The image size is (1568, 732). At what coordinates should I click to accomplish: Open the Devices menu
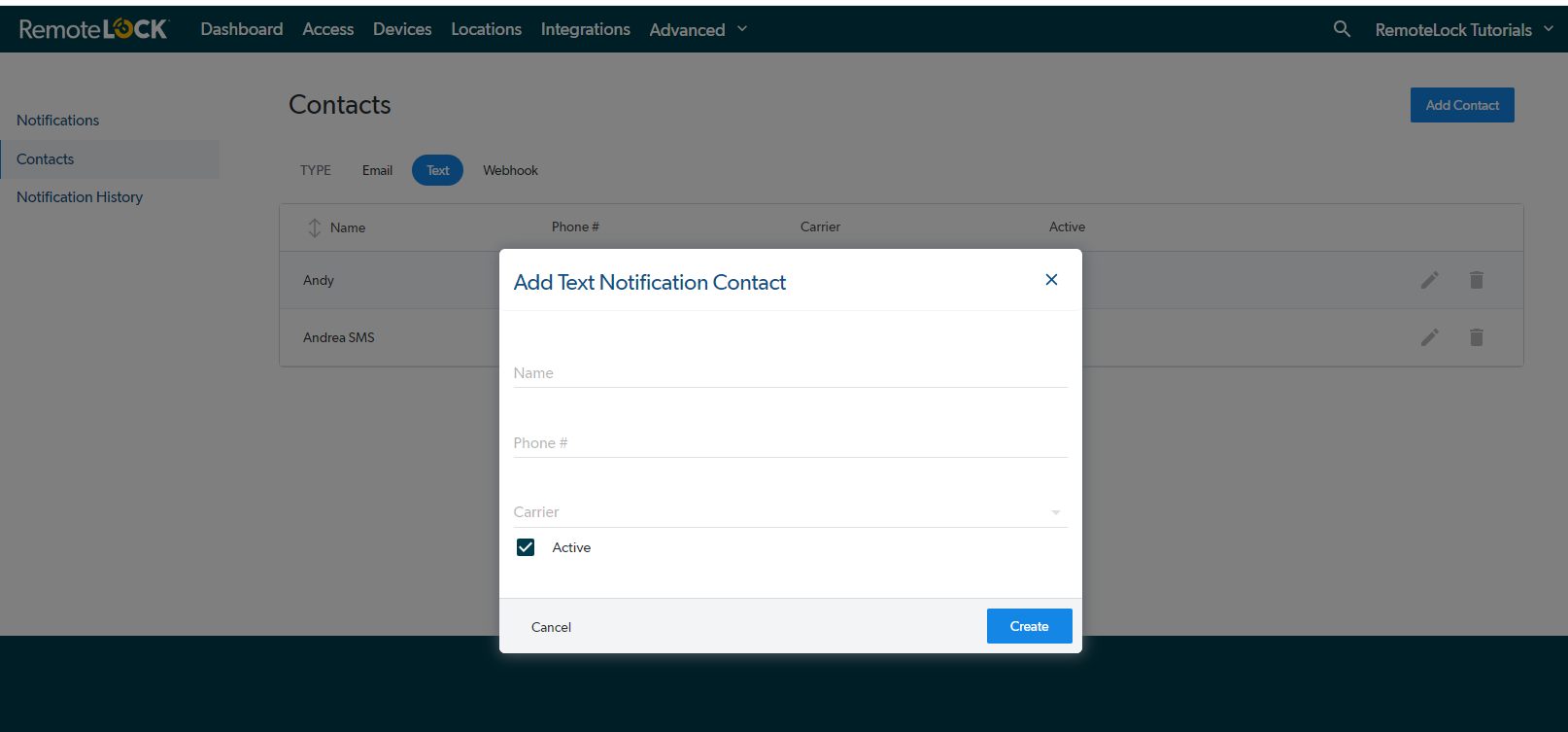tap(402, 29)
